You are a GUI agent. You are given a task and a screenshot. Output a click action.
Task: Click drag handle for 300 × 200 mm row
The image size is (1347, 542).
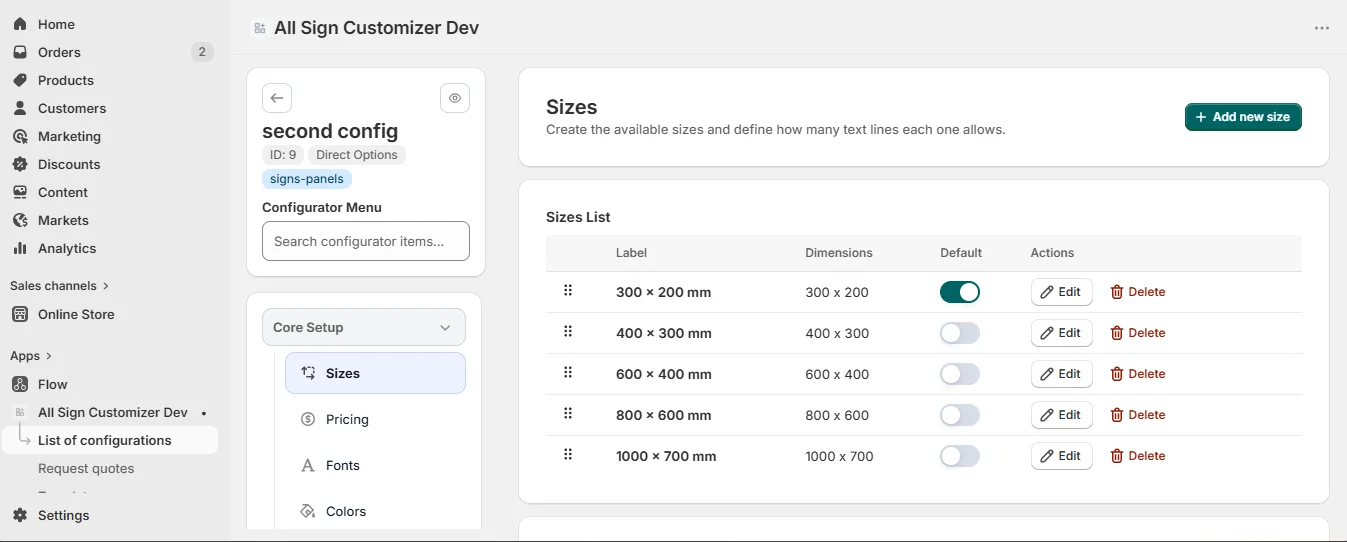click(568, 291)
